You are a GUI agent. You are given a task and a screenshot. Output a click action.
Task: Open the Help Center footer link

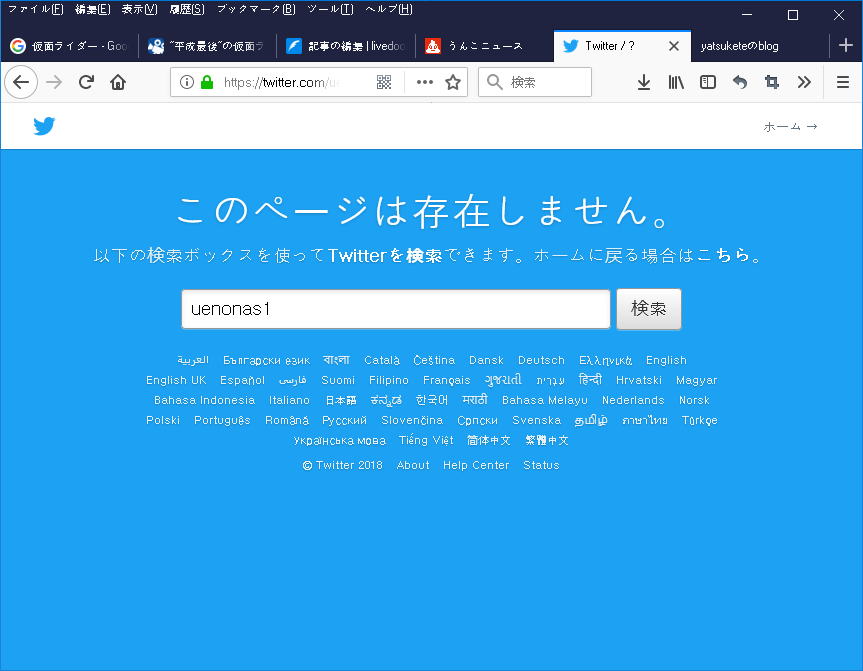tap(476, 465)
